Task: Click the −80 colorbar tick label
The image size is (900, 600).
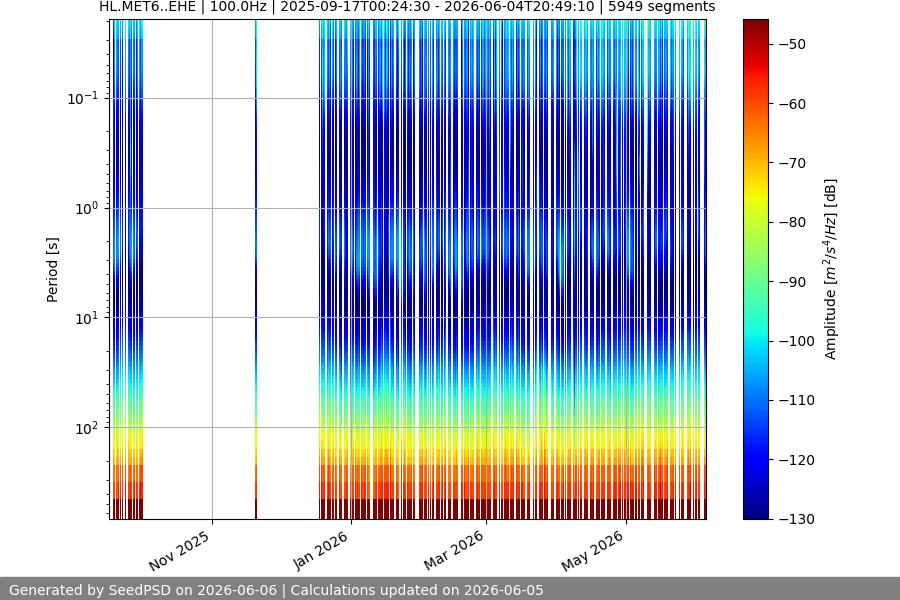Action: point(793,222)
